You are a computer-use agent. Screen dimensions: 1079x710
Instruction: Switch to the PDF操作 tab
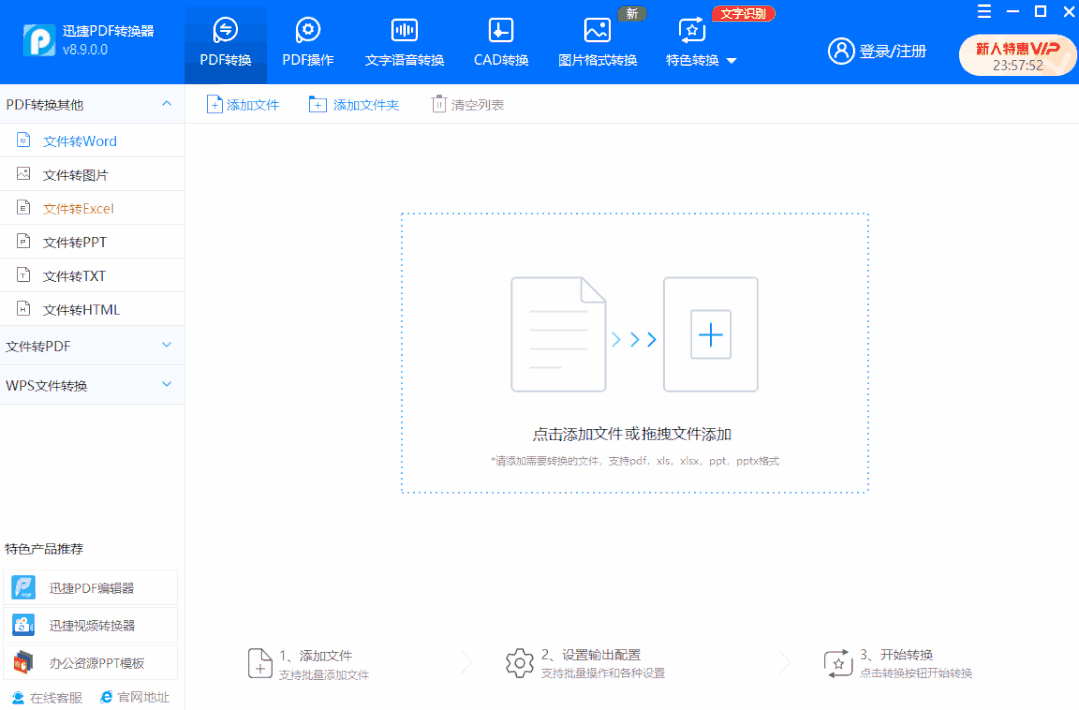308,43
